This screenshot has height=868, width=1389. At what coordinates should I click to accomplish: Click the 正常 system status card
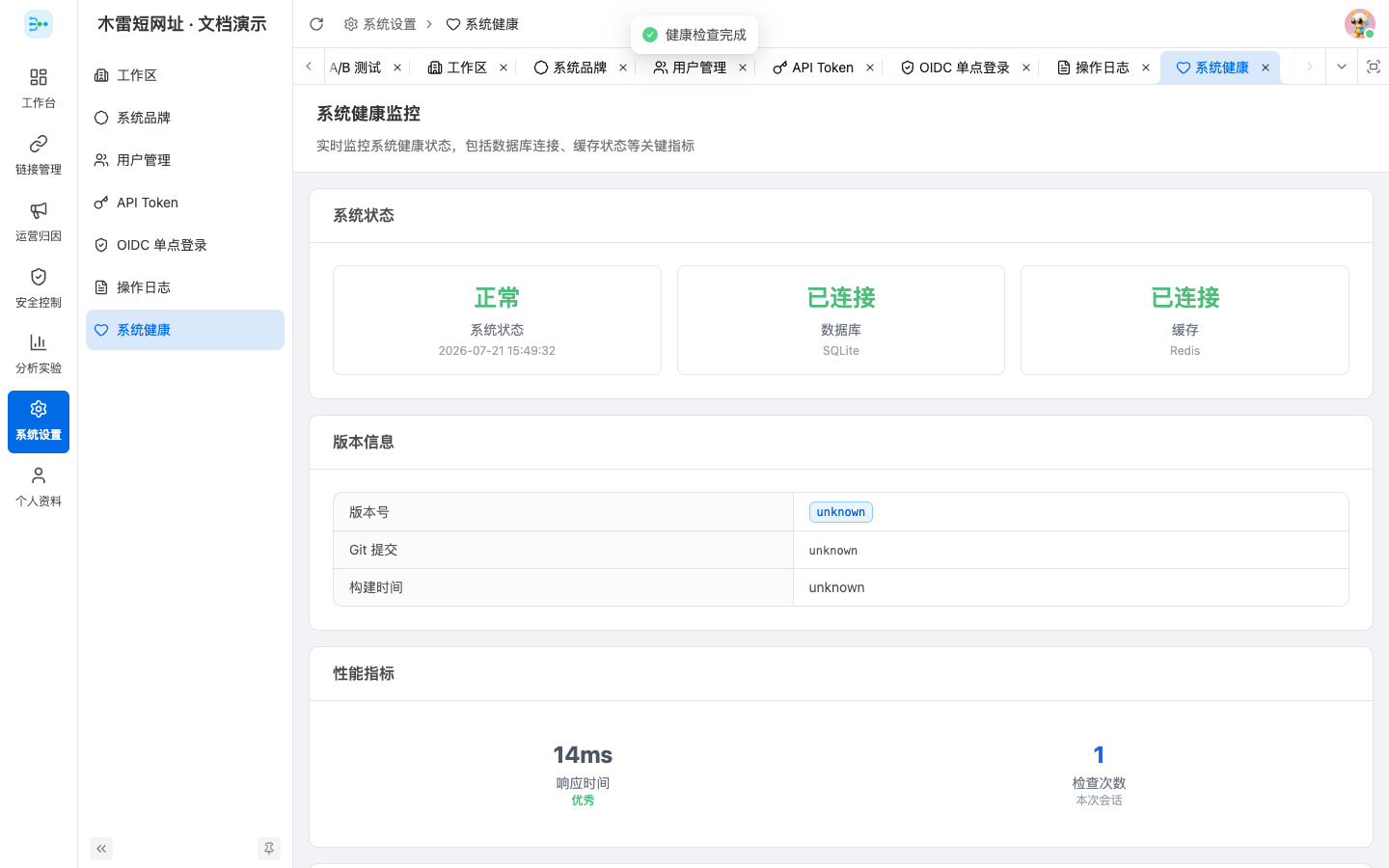pos(497,320)
